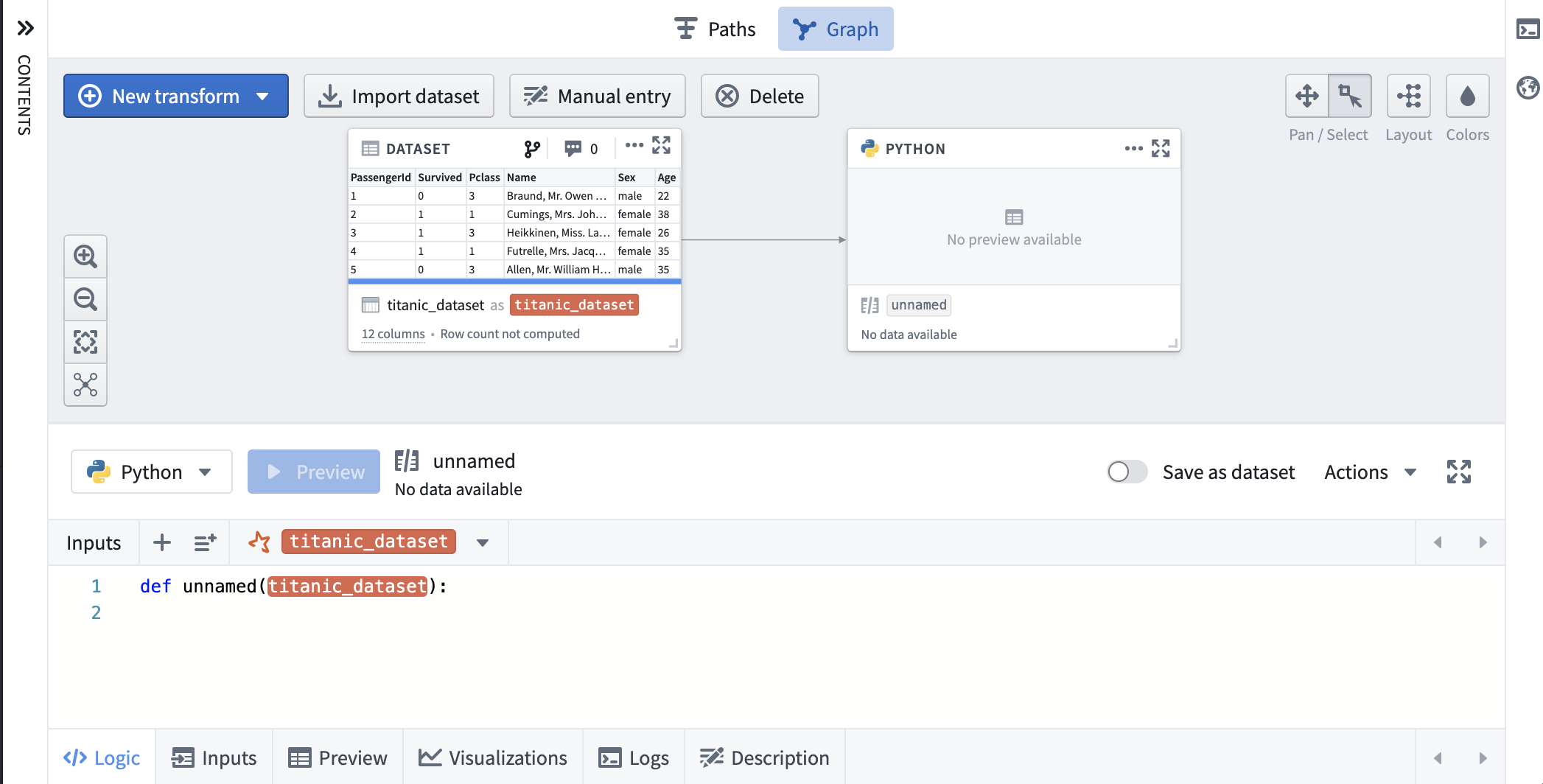Click the unnamed label in Python node
1543x784 pixels.
[918, 305]
